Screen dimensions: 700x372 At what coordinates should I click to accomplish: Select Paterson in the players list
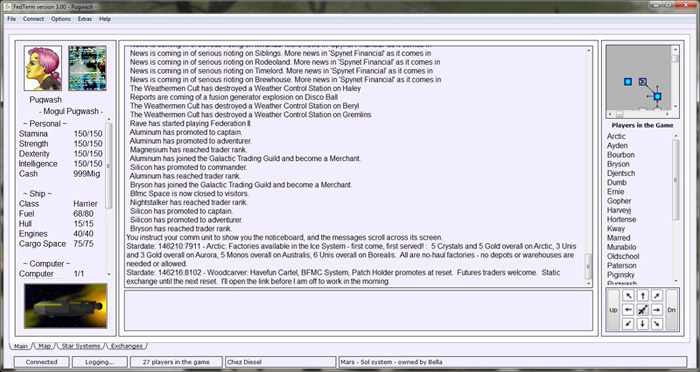[621, 265]
